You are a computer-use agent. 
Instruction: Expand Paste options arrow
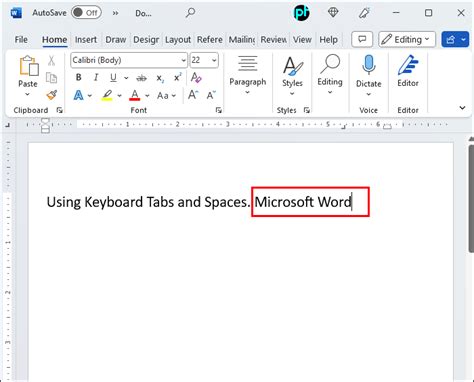click(x=27, y=94)
